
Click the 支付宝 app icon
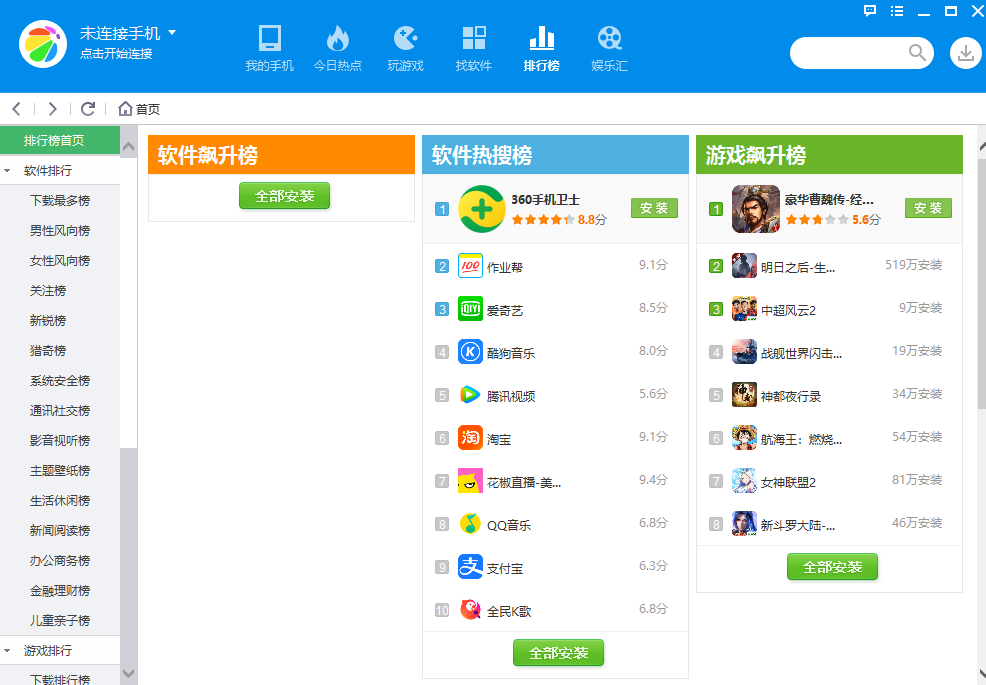[x=470, y=567]
